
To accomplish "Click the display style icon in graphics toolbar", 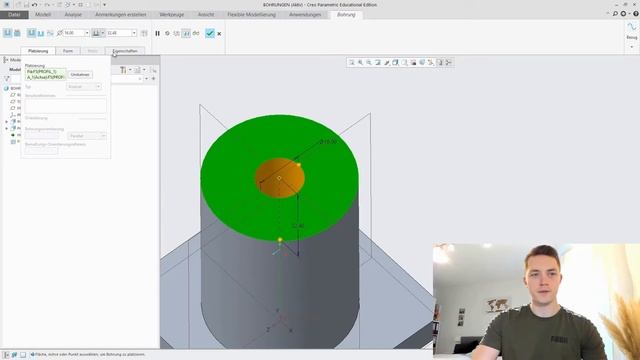I will pos(396,62).
